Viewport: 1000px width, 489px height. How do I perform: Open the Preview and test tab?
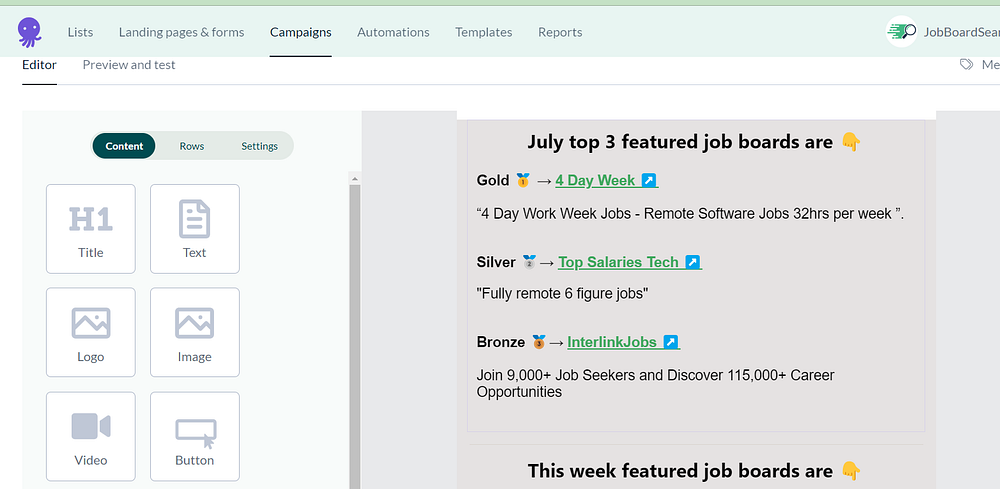[129, 65]
